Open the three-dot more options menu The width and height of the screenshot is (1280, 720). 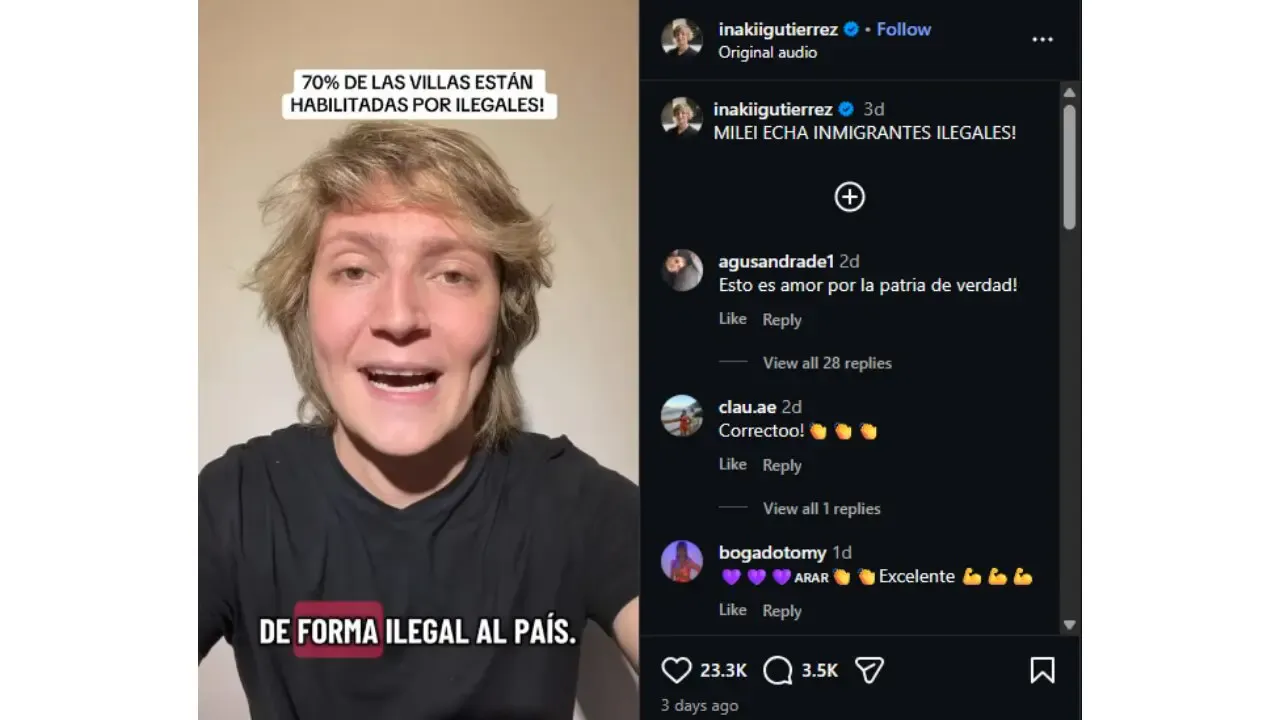(1042, 40)
